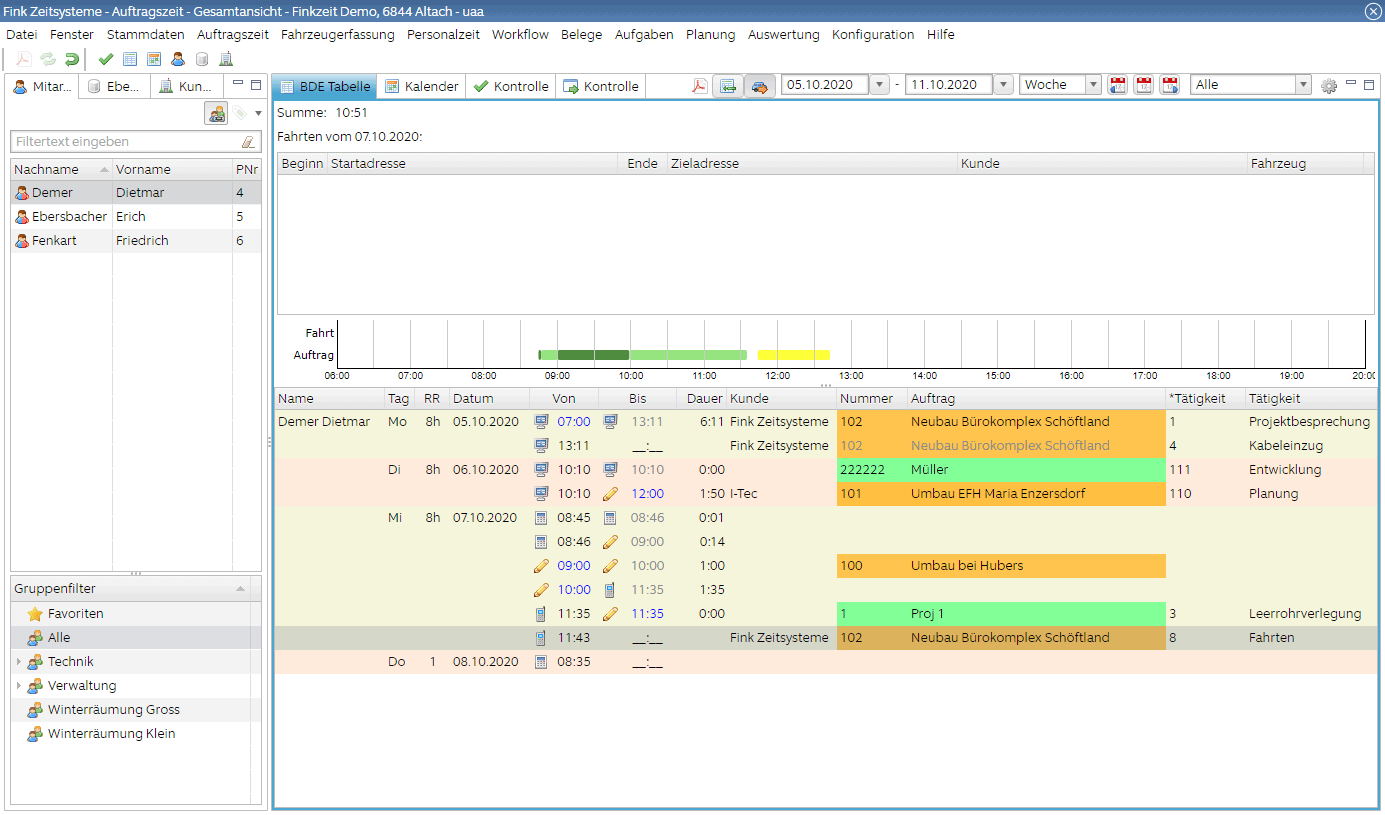This screenshot has width=1385, height=815.
Task: Open the Datei menu
Action: click(x=21, y=34)
